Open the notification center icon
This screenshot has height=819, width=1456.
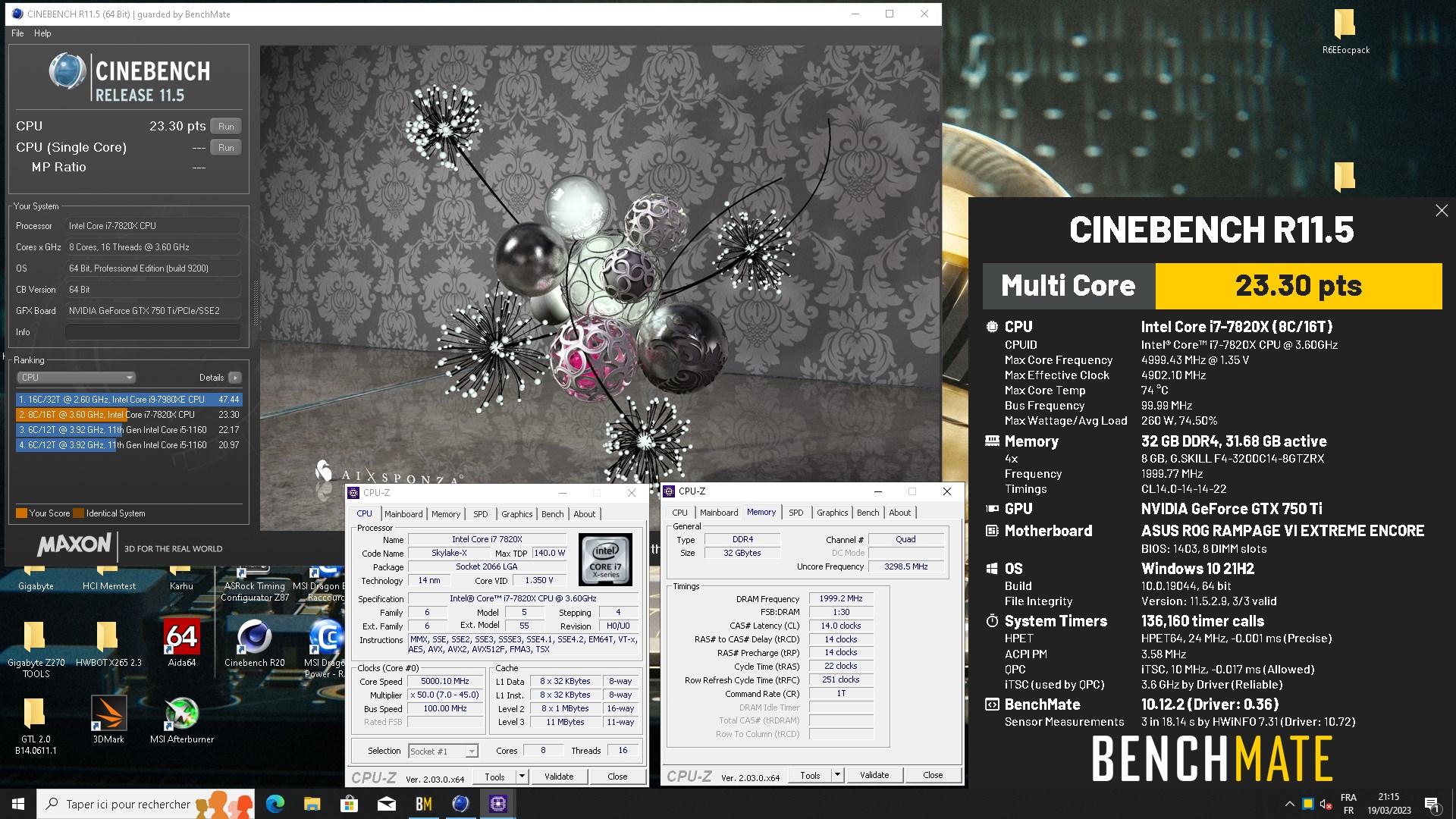(x=1432, y=804)
